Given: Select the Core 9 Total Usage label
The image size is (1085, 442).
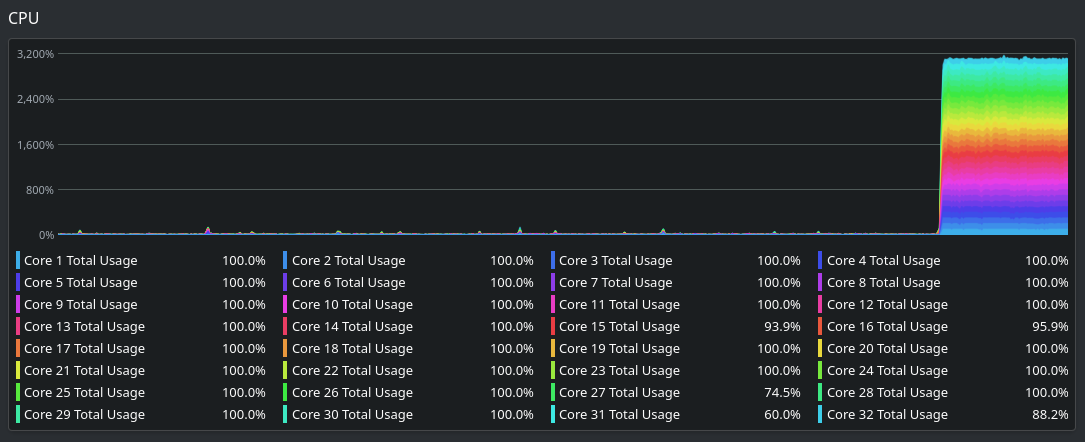Looking at the screenshot, I should 81,305.
